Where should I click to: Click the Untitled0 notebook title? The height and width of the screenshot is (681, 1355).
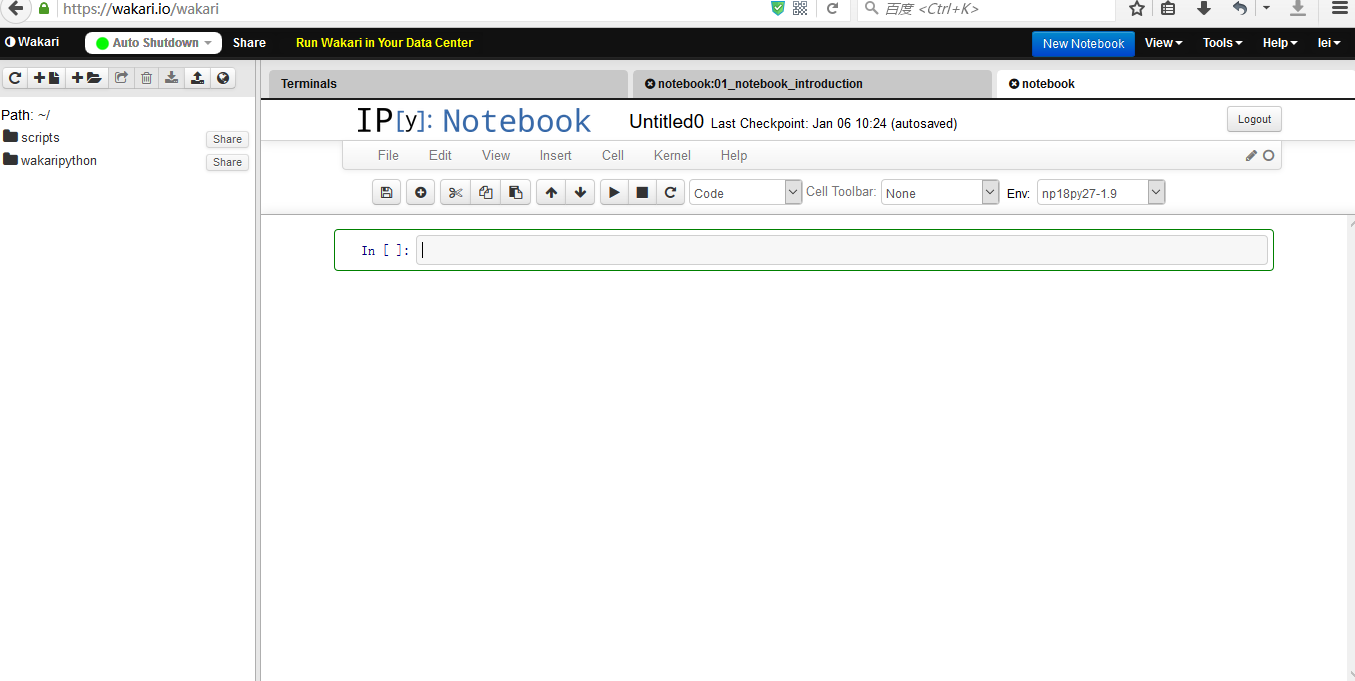coord(666,122)
